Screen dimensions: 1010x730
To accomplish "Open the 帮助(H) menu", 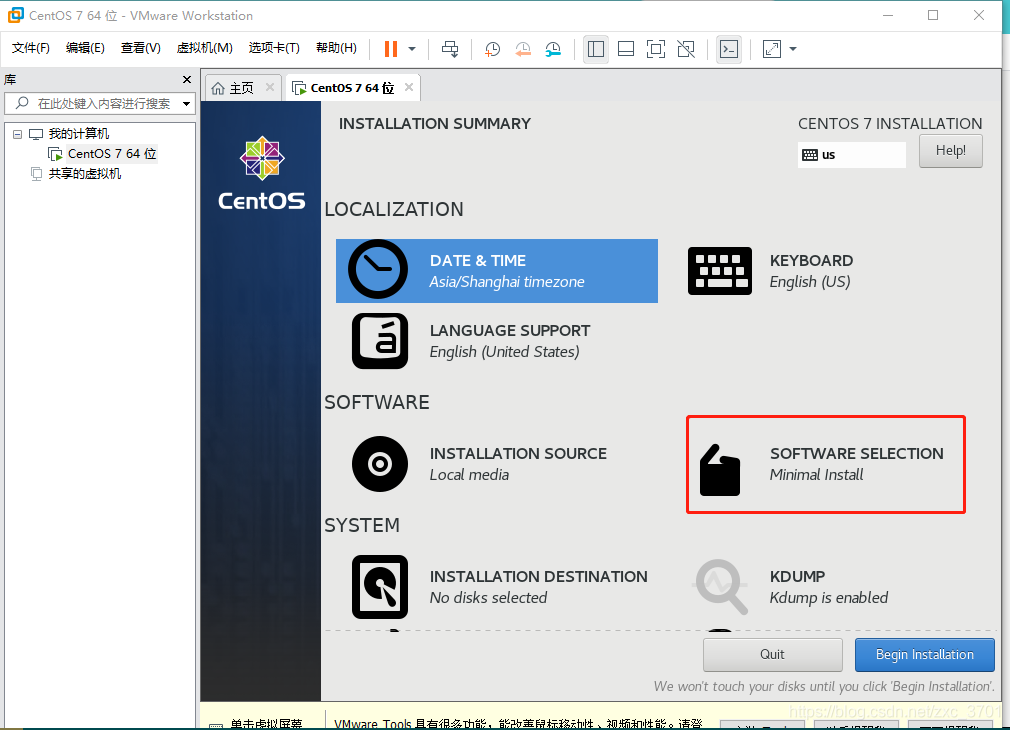I will (336, 48).
